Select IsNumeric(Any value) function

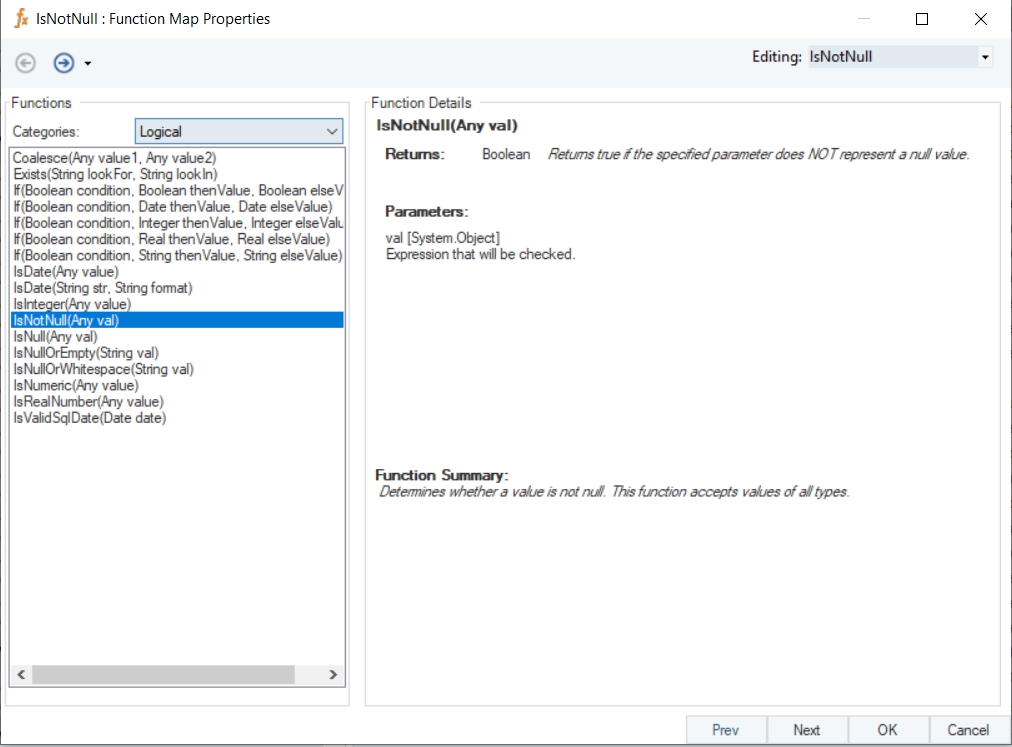coord(76,385)
